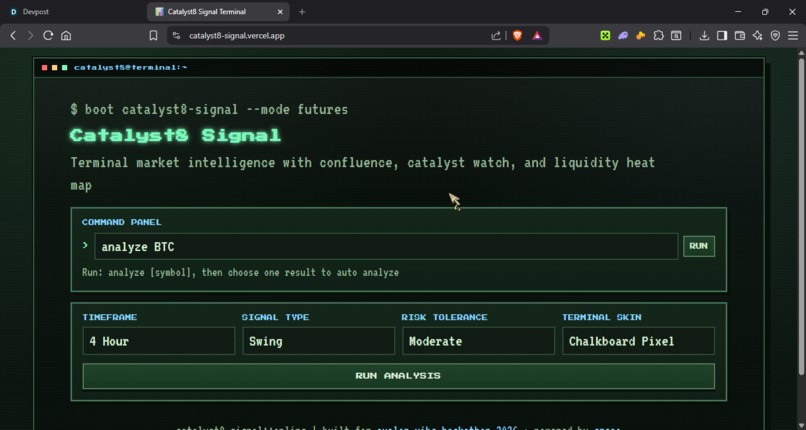Click the COMMAND PANEL label
The width and height of the screenshot is (806, 430).
122,222
